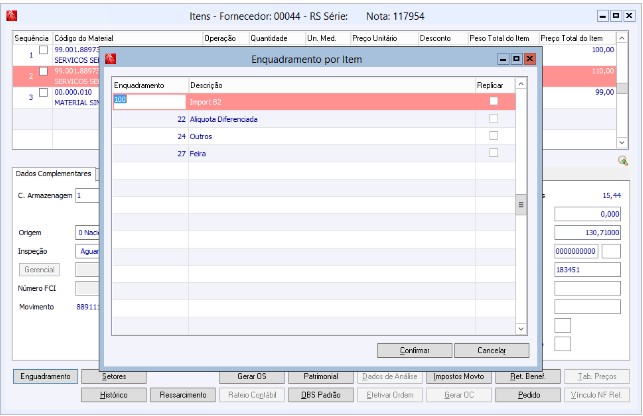Viewport: 643px width, 416px height.
Task: Click the C. Armazenagem input field
Action: pyautogui.click(x=87, y=196)
